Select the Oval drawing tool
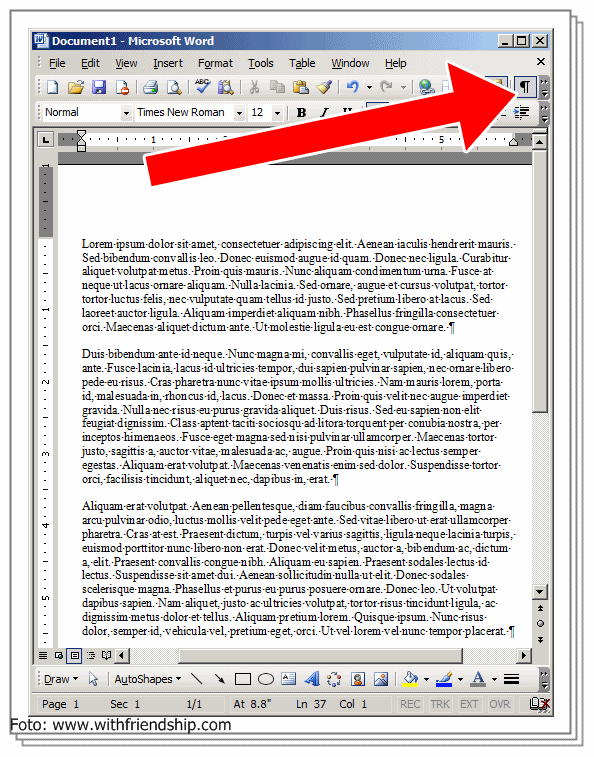The width and height of the screenshot is (594, 757). [x=266, y=679]
